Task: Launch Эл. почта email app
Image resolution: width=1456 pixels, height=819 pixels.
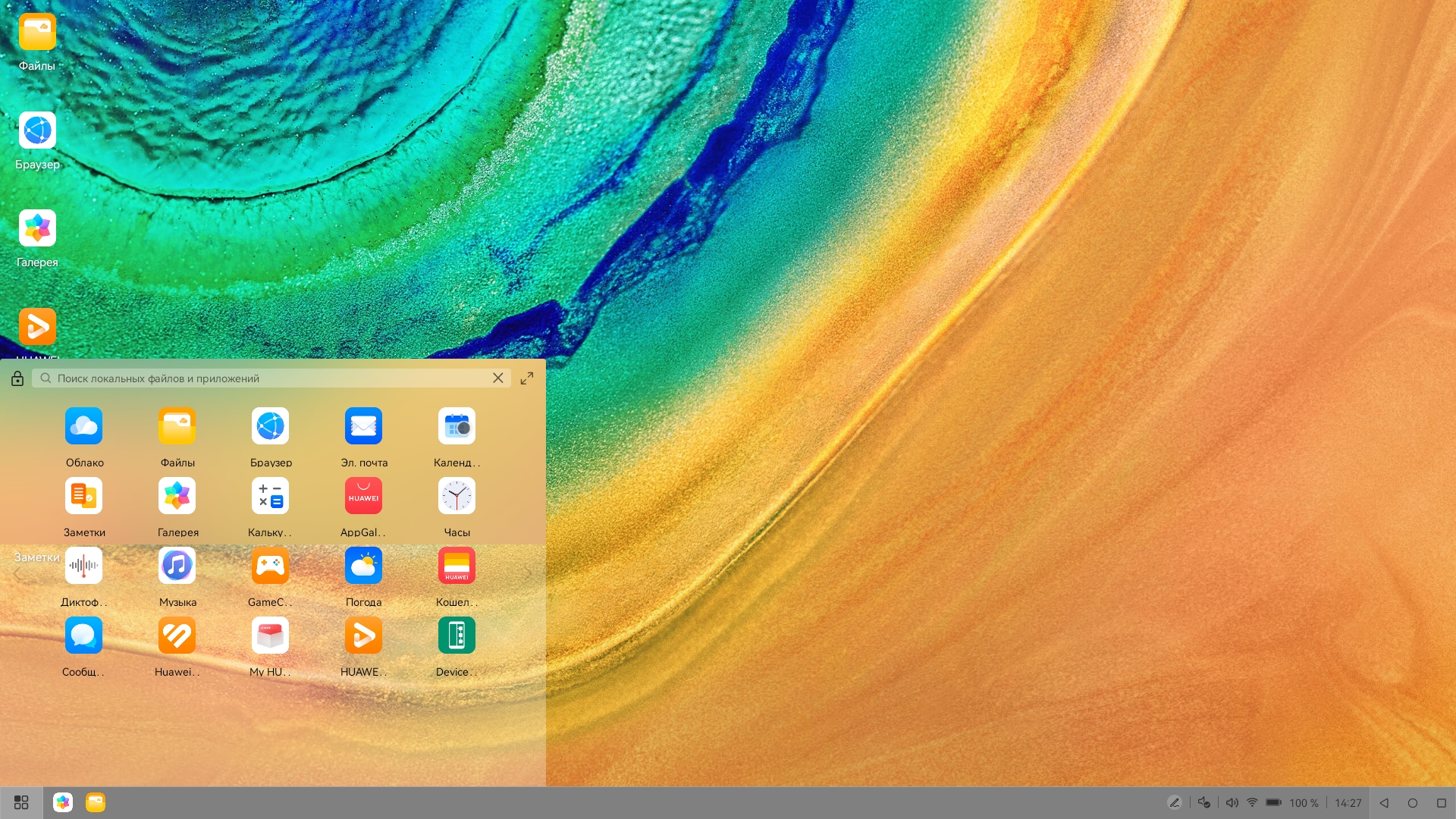Action: (x=363, y=426)
